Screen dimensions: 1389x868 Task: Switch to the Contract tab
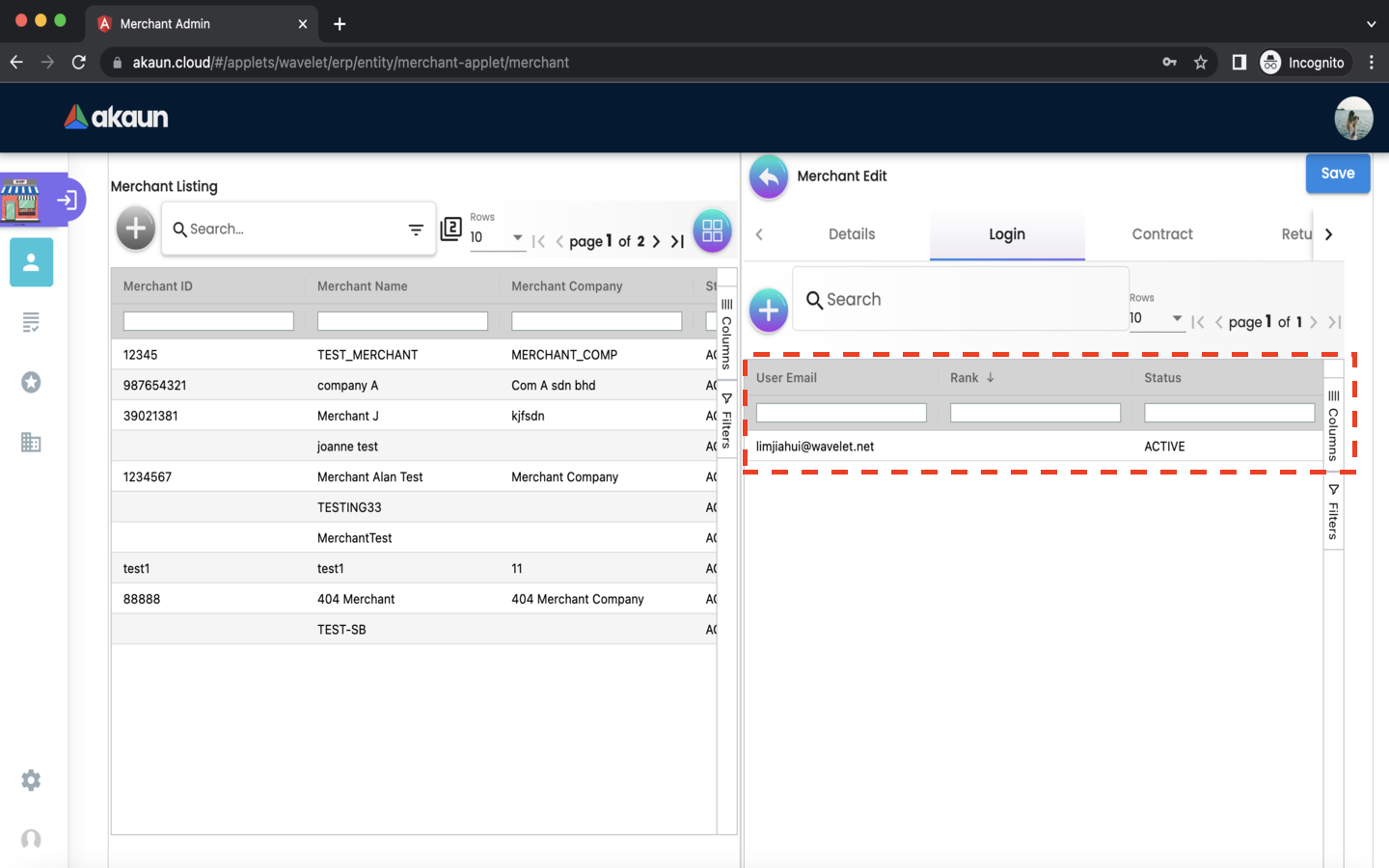click(1161, 234)
